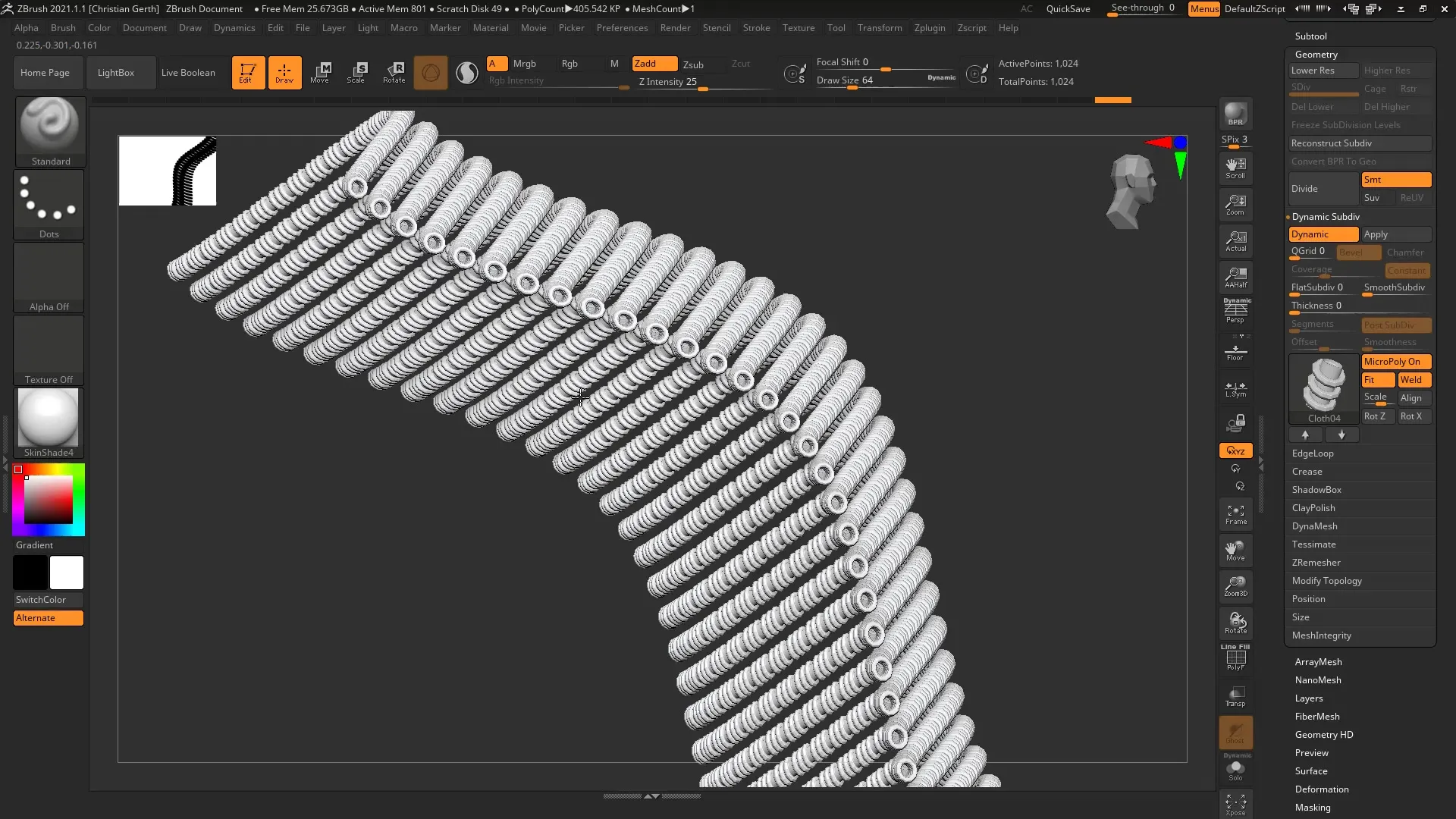Click the QuickSave button

1068,9
